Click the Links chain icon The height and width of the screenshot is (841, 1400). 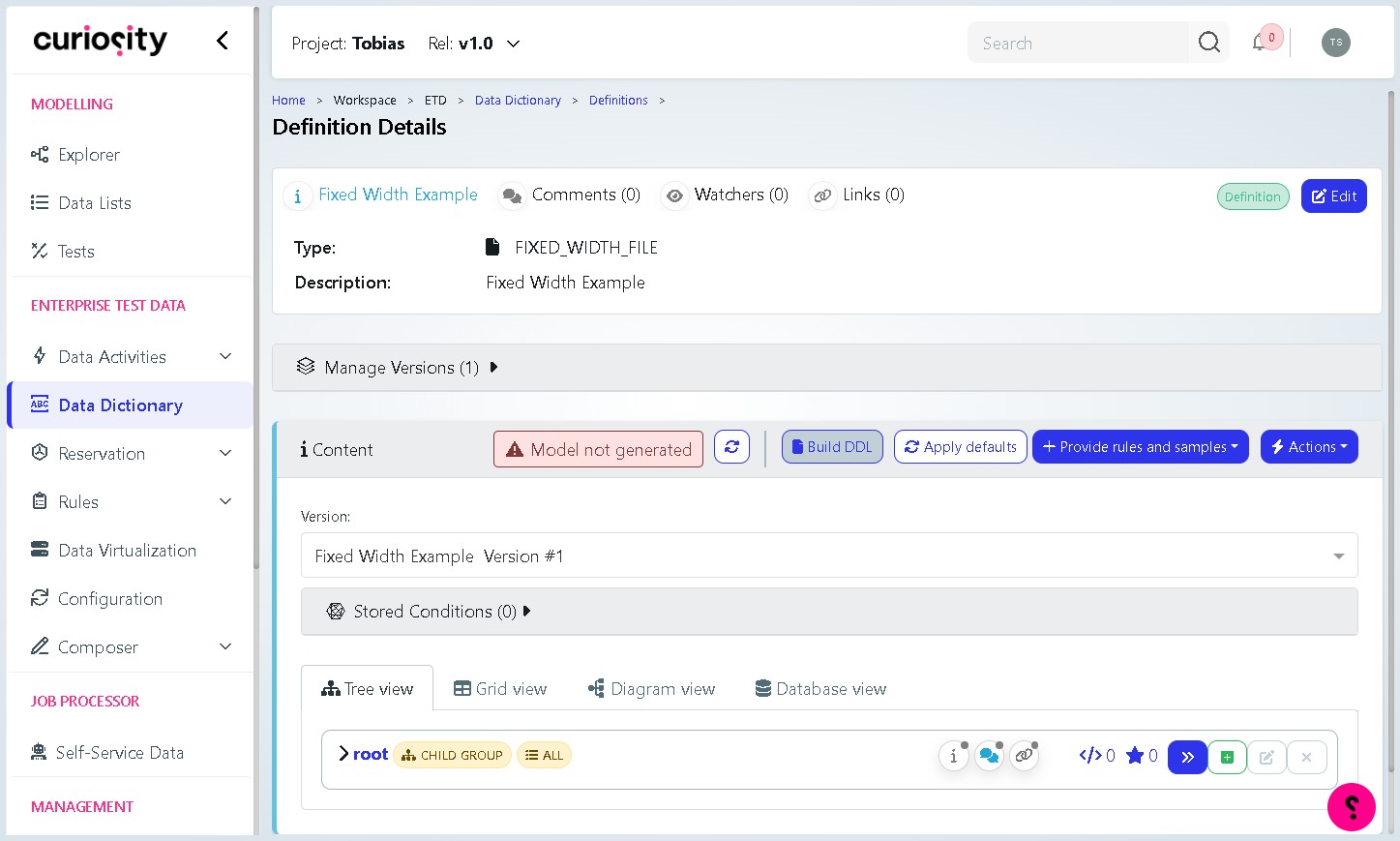[822, 196]
